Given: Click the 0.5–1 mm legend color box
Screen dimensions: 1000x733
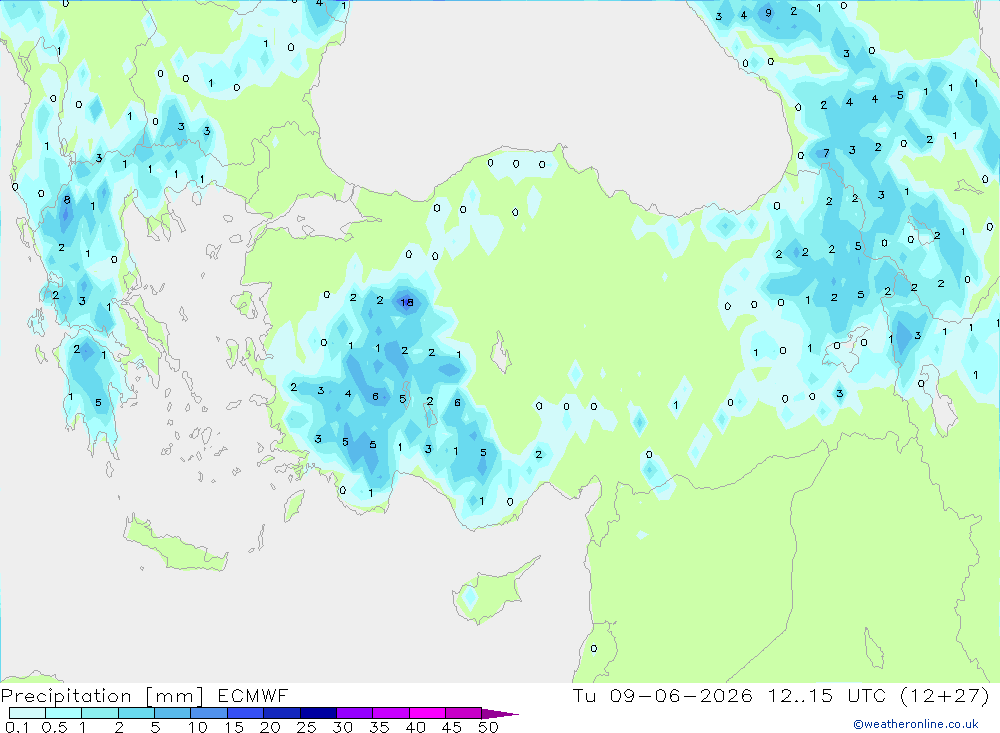Looking at the screenshot, I should point(64,713).
